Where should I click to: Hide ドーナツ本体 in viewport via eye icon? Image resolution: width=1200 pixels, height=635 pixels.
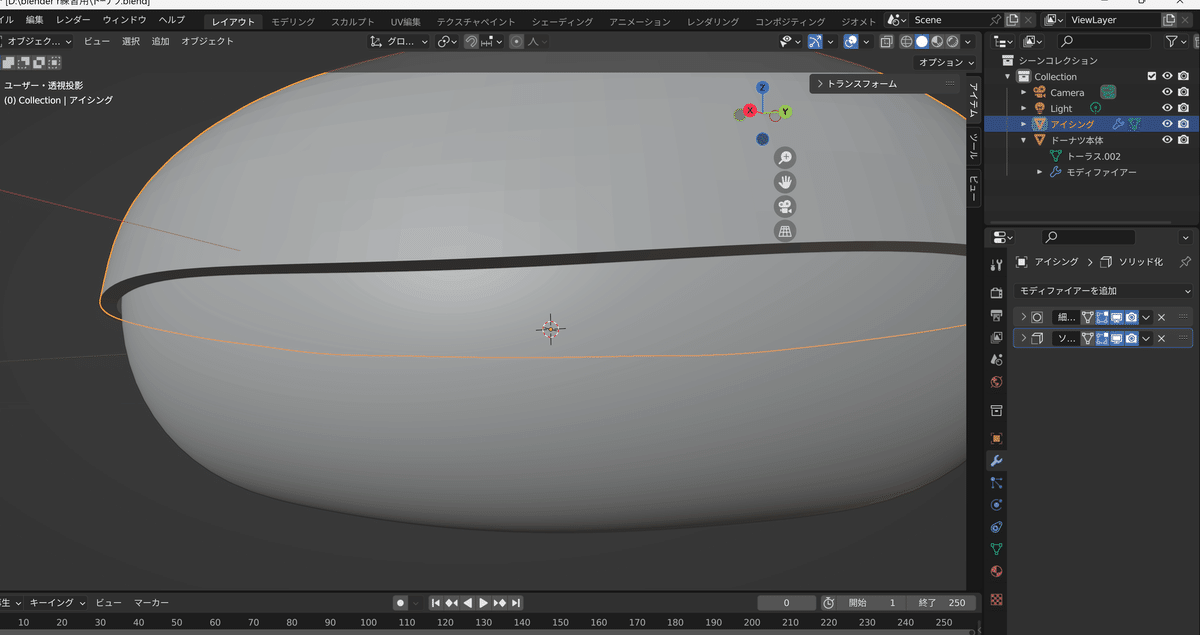(1167, 140)
